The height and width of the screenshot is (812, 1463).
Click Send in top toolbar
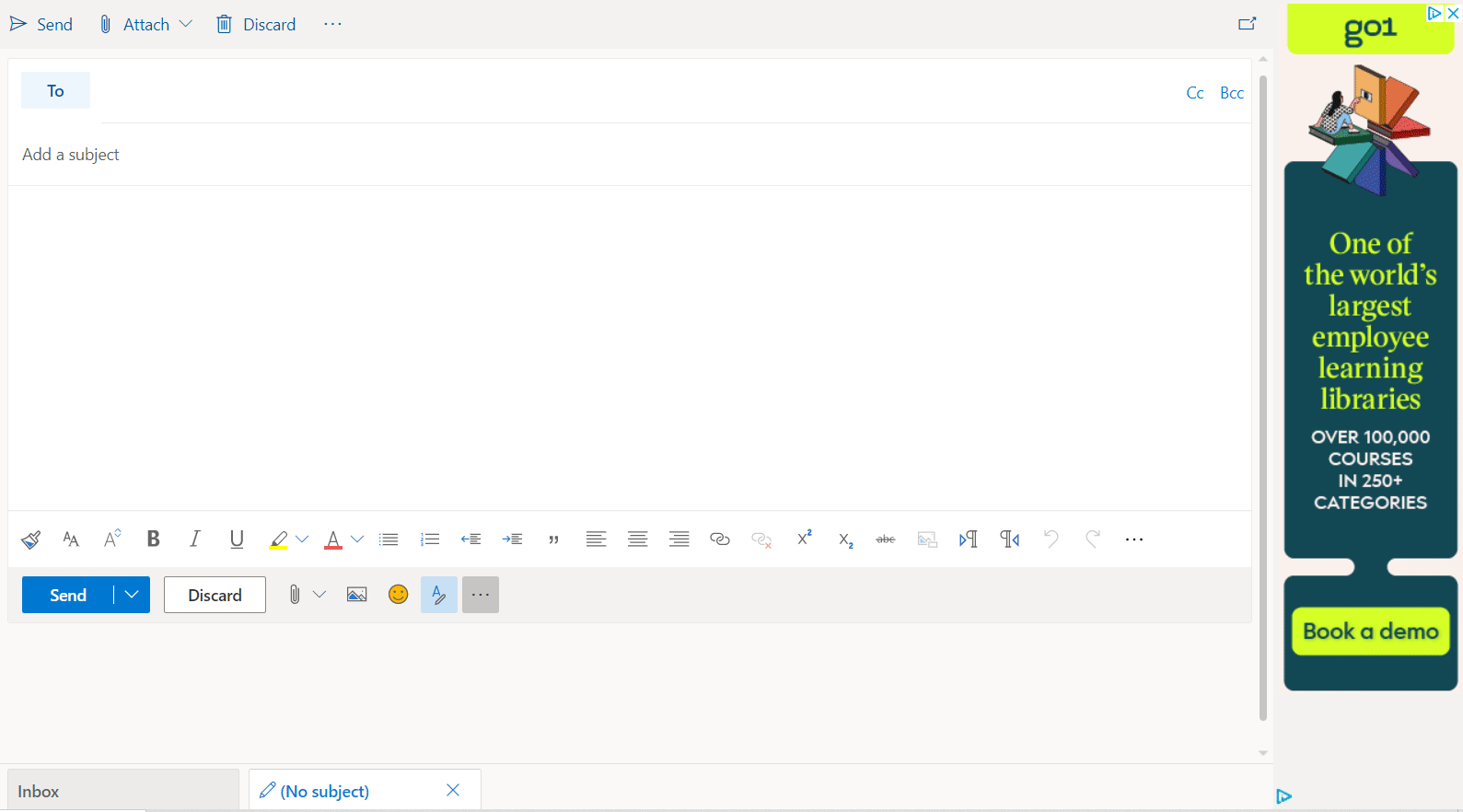[x=41, y=25]
